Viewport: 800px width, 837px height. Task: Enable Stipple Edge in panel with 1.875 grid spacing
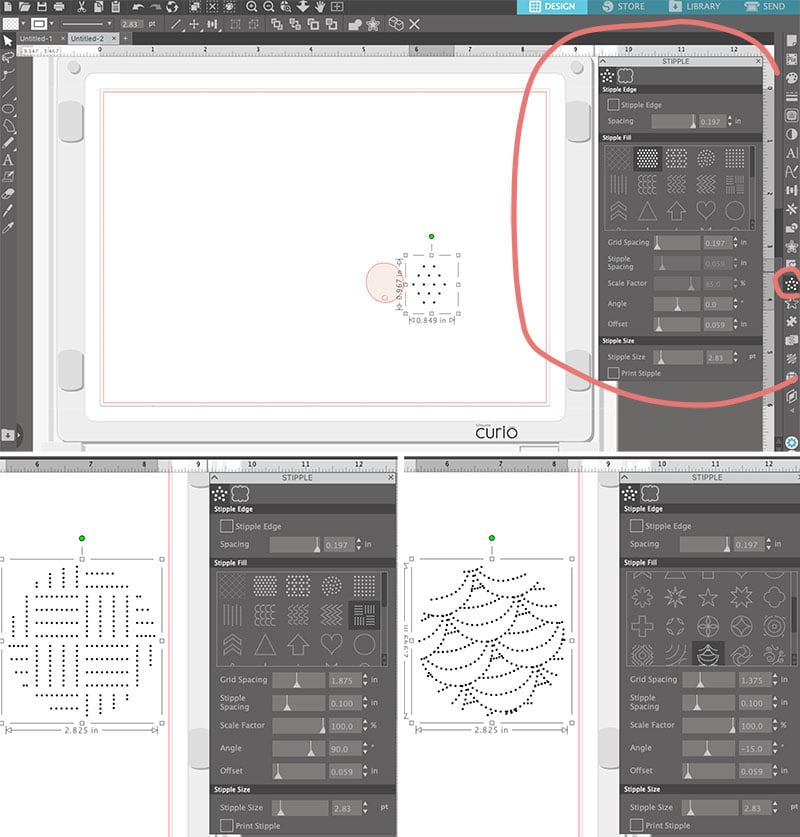tap(226, 526)
